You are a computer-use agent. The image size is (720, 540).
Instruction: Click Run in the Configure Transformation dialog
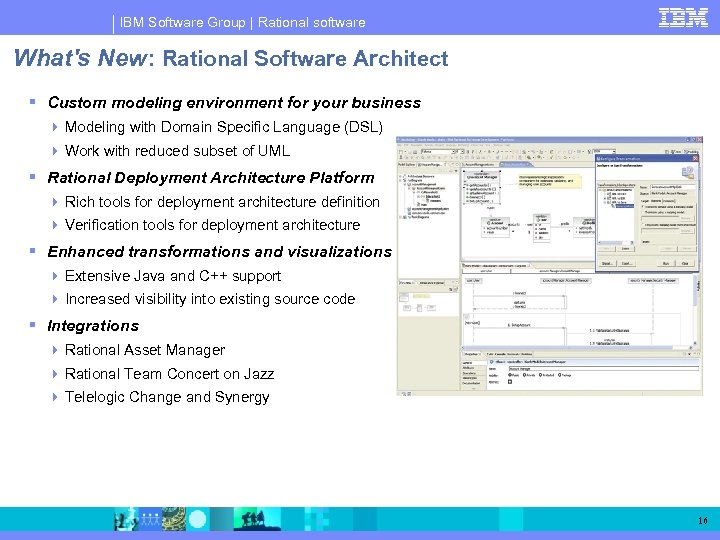666,263
